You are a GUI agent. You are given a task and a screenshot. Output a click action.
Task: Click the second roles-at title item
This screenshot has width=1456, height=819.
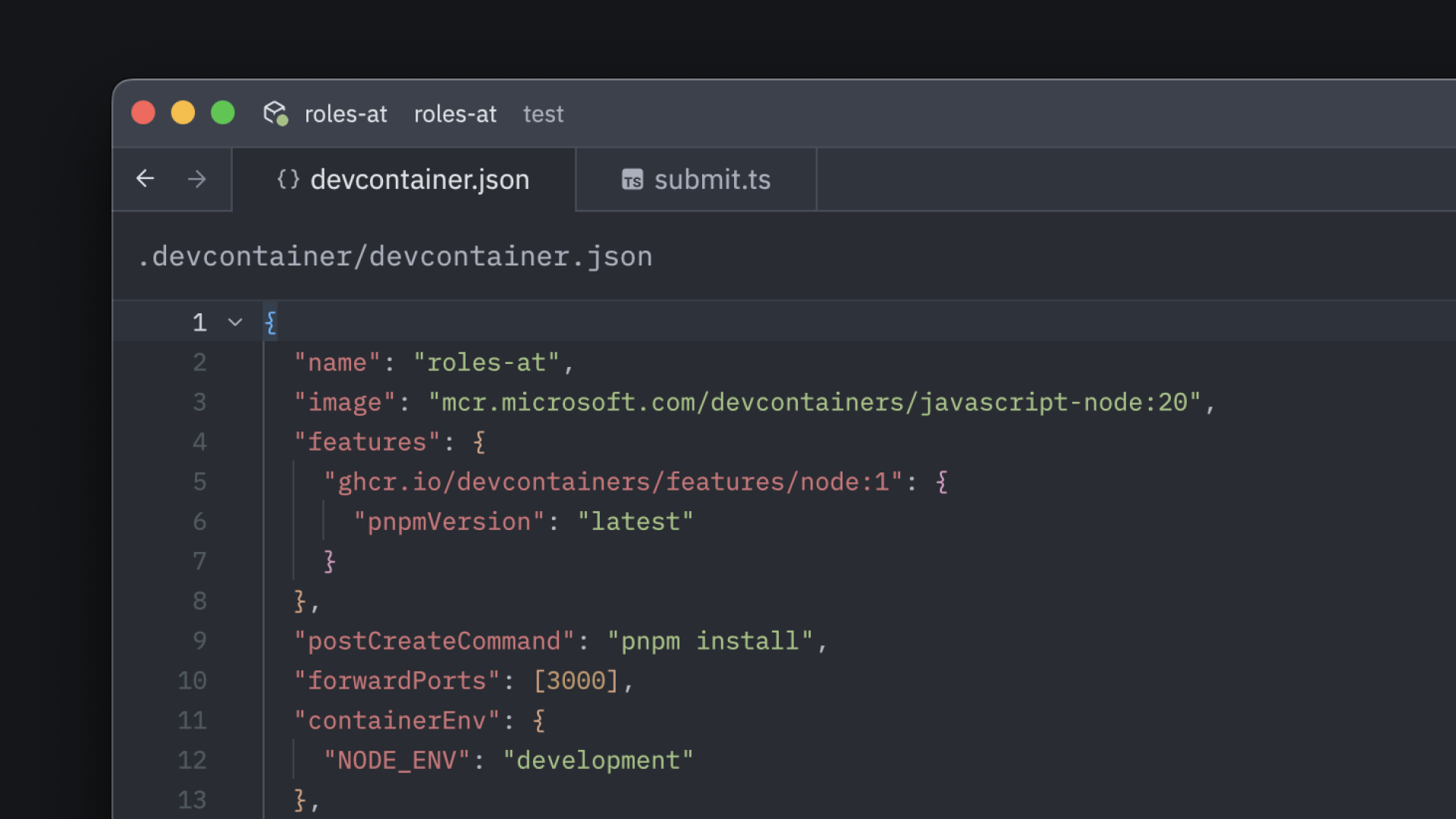click(455, 114)
